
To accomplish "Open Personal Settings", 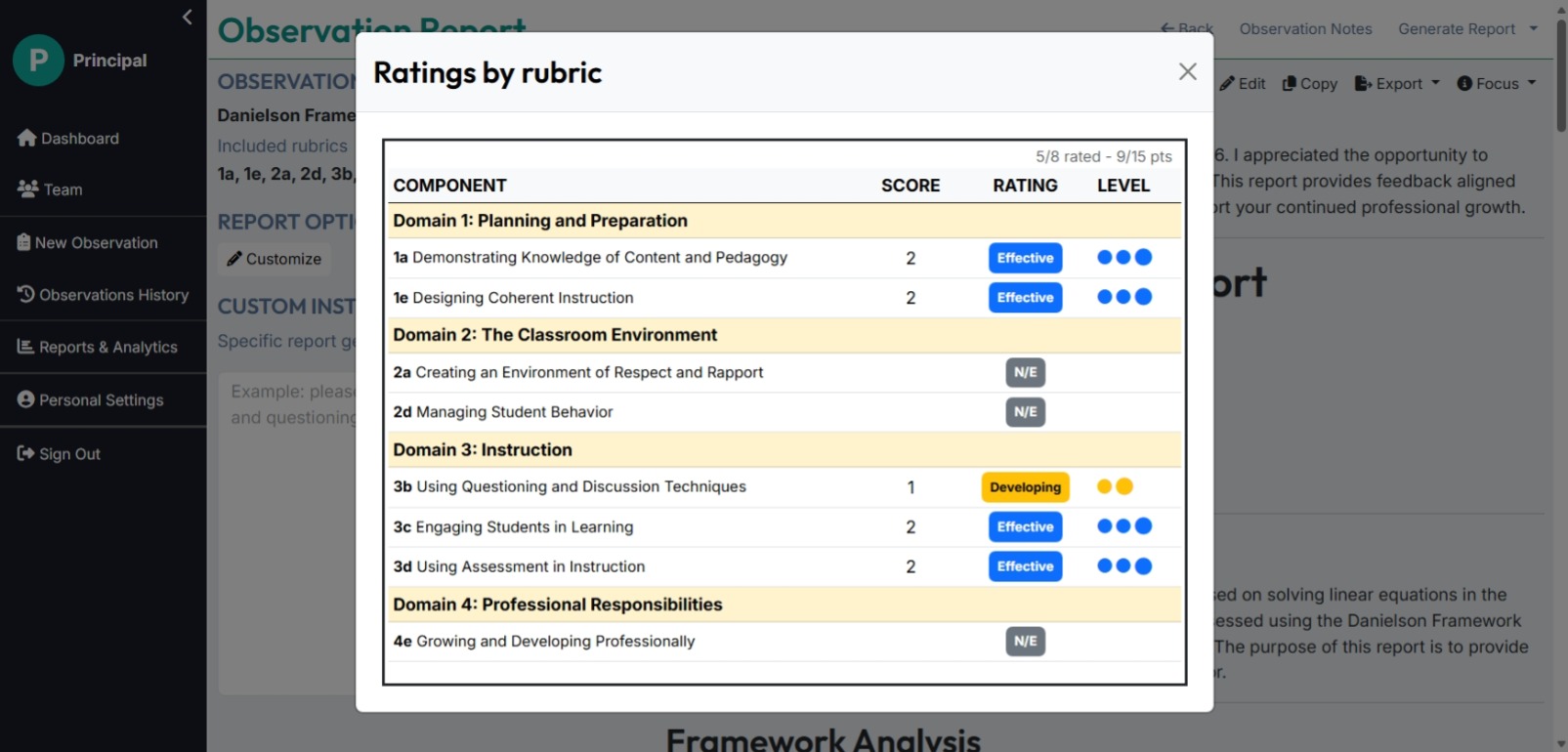I will [x=90, y=399].
